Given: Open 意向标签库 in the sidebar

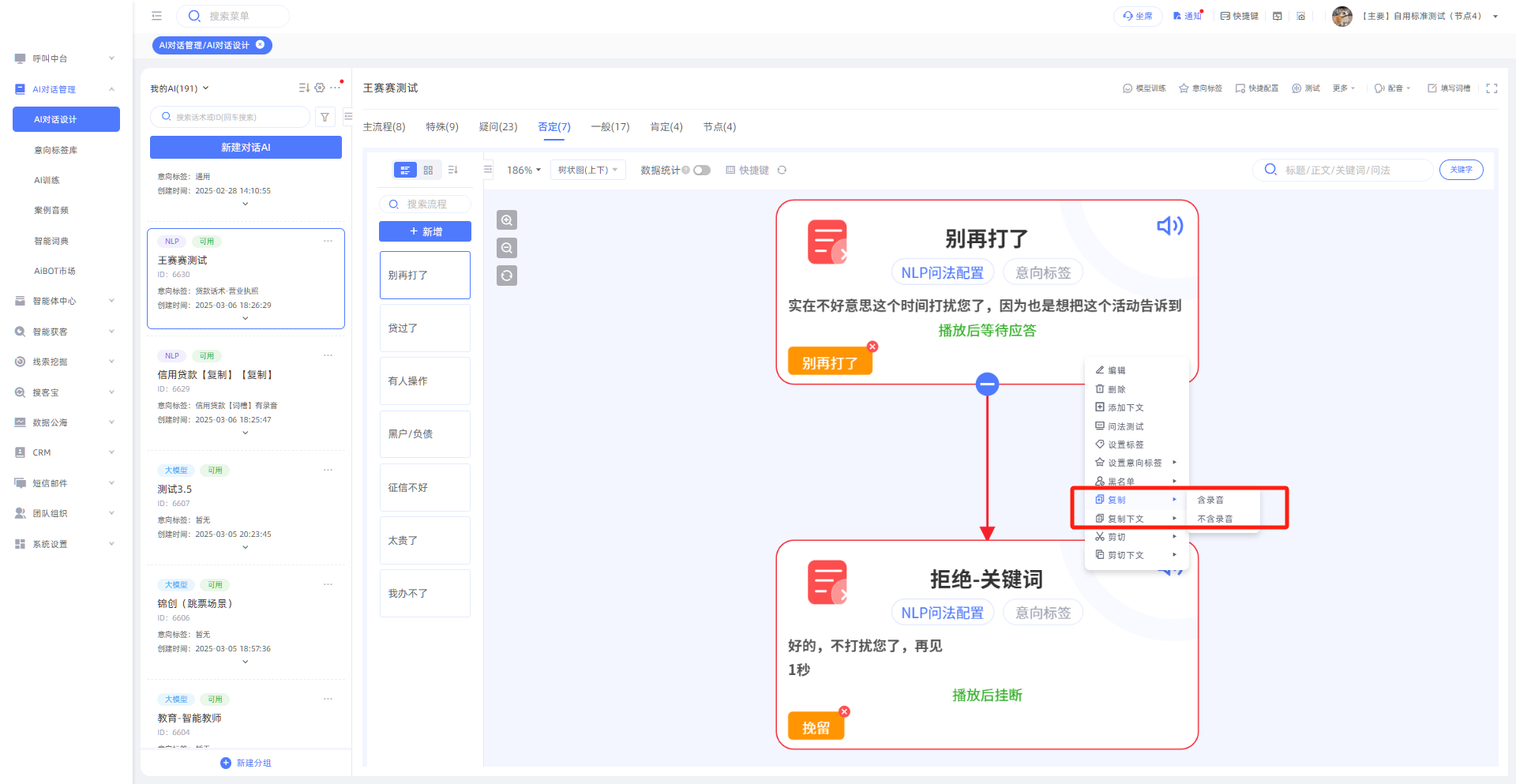Looking at the screenshot, I should [55, 150].
